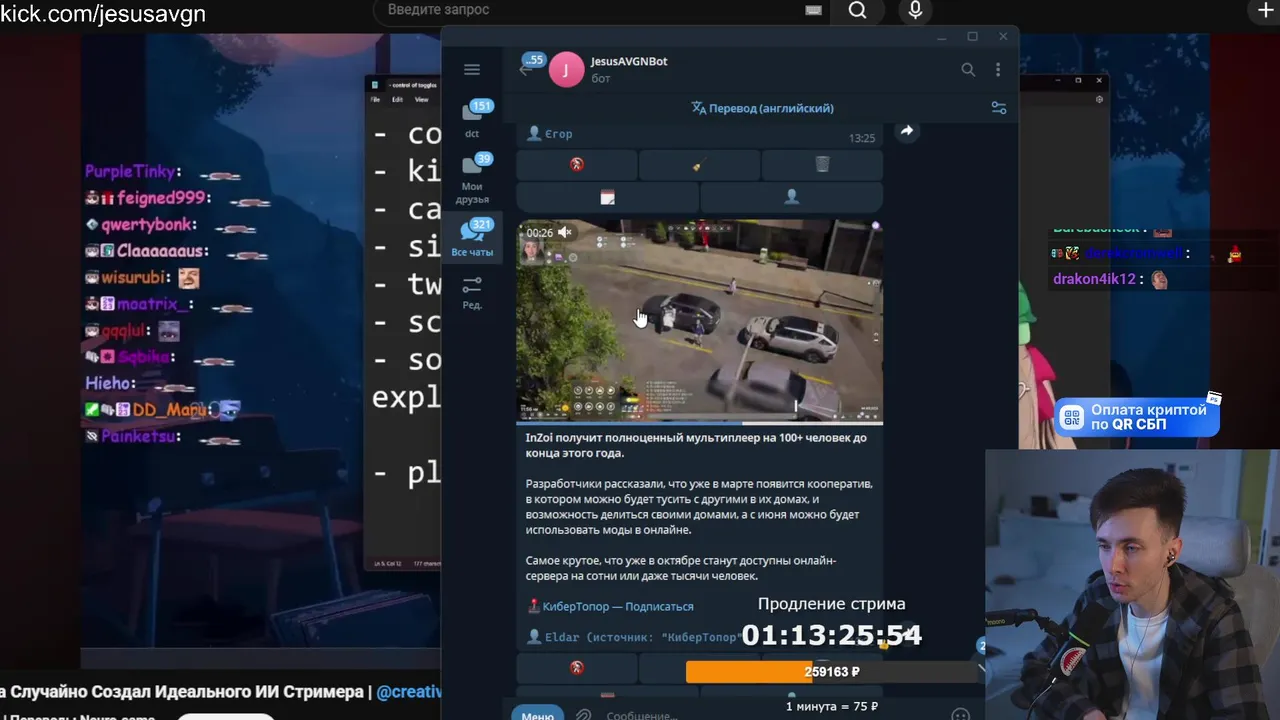Click the calendar bot button

click(607, 197)
